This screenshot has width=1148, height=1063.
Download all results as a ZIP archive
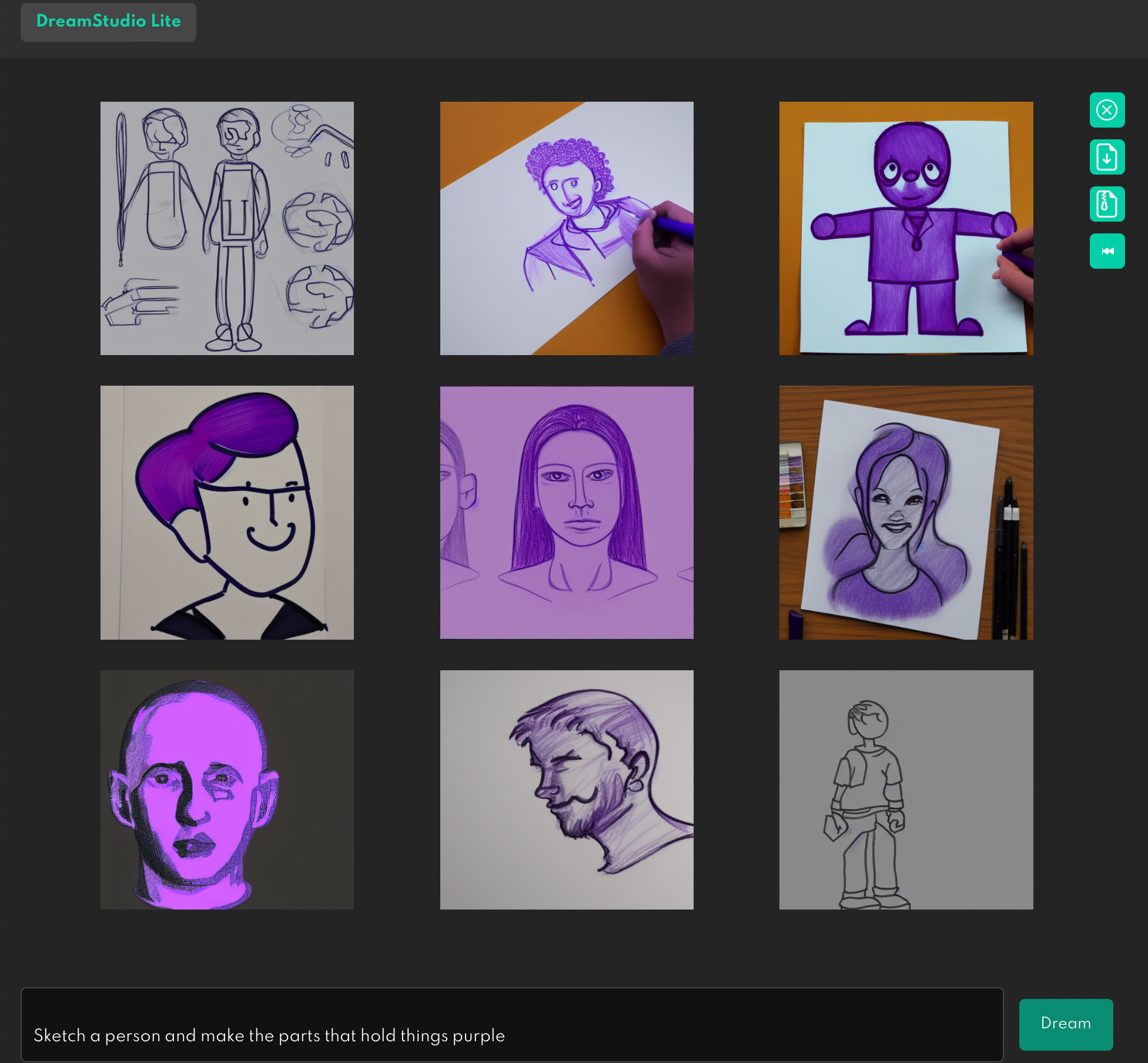tap(1107, 204)
